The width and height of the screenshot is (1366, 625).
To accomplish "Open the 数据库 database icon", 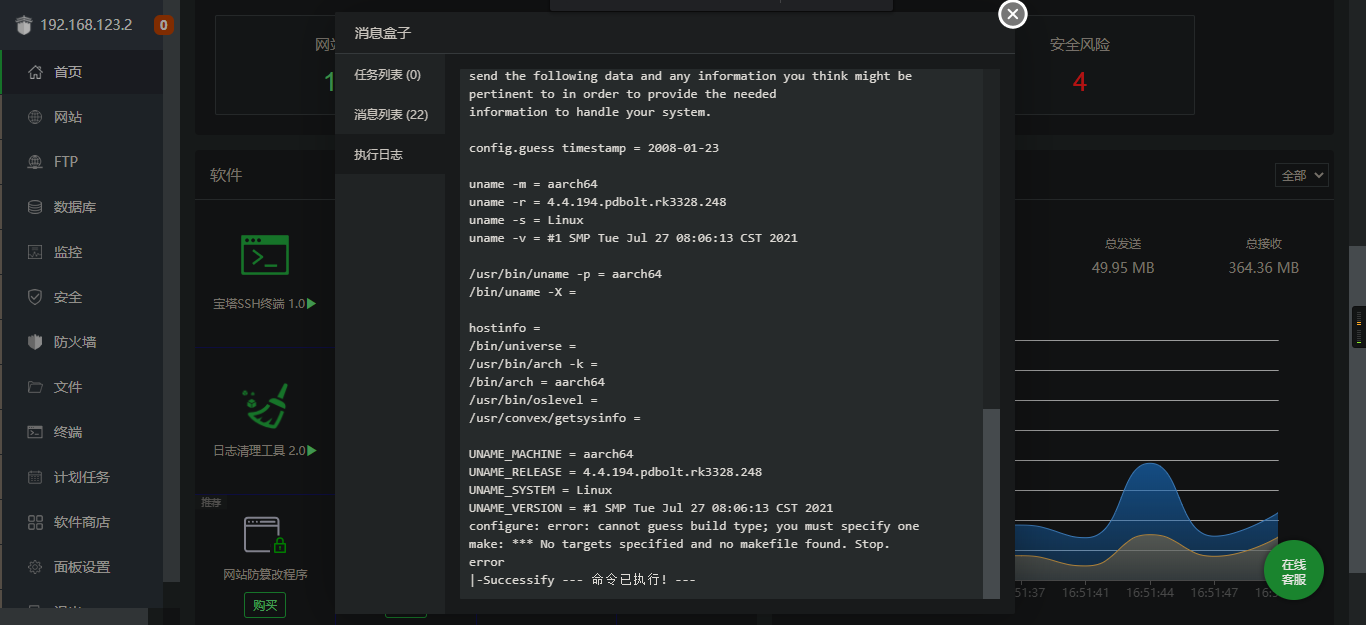I will pos(35,207).
